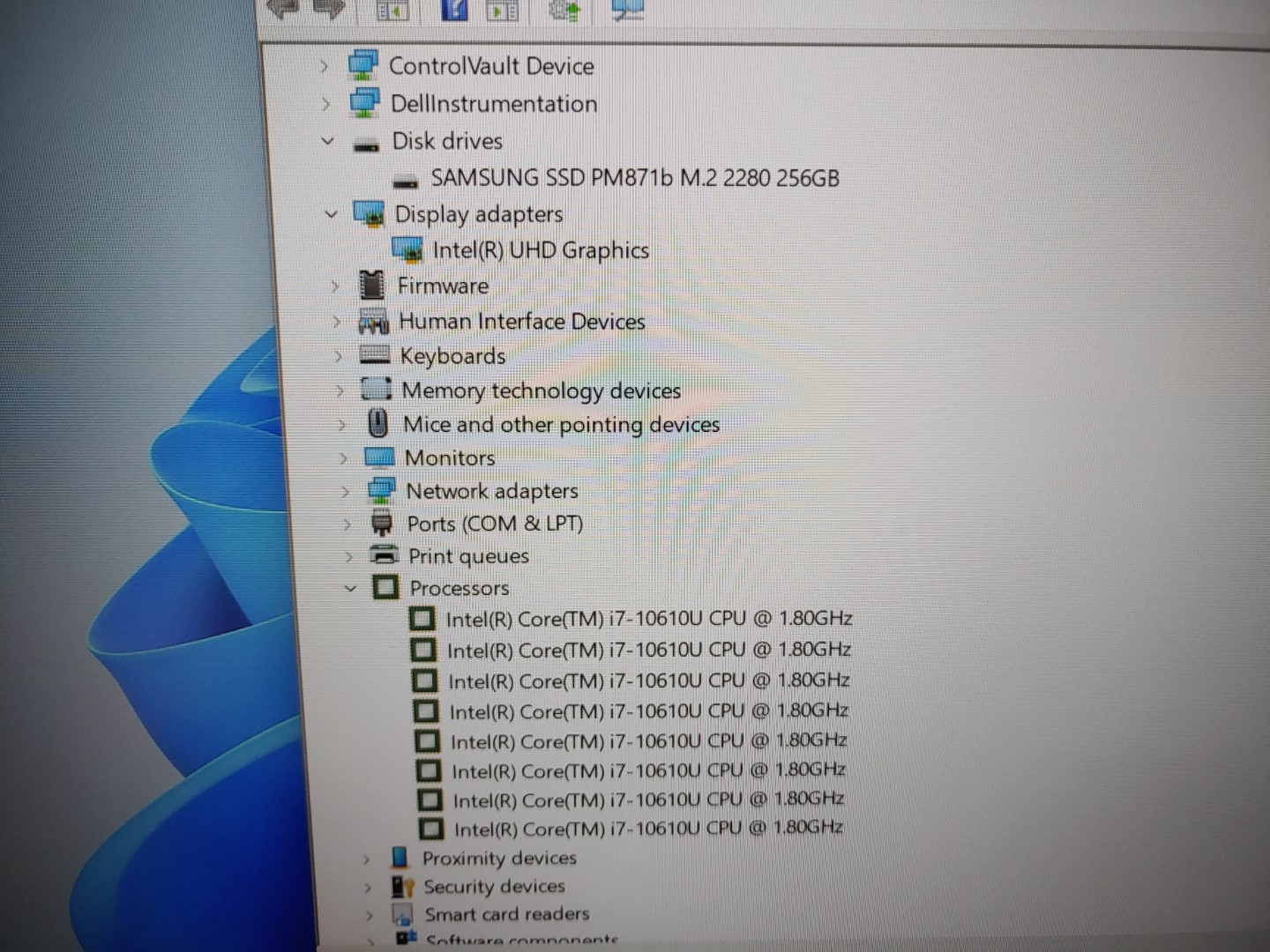Collapse the Processors node
The width and height of the screenshot is (1270, 952).
350,587
